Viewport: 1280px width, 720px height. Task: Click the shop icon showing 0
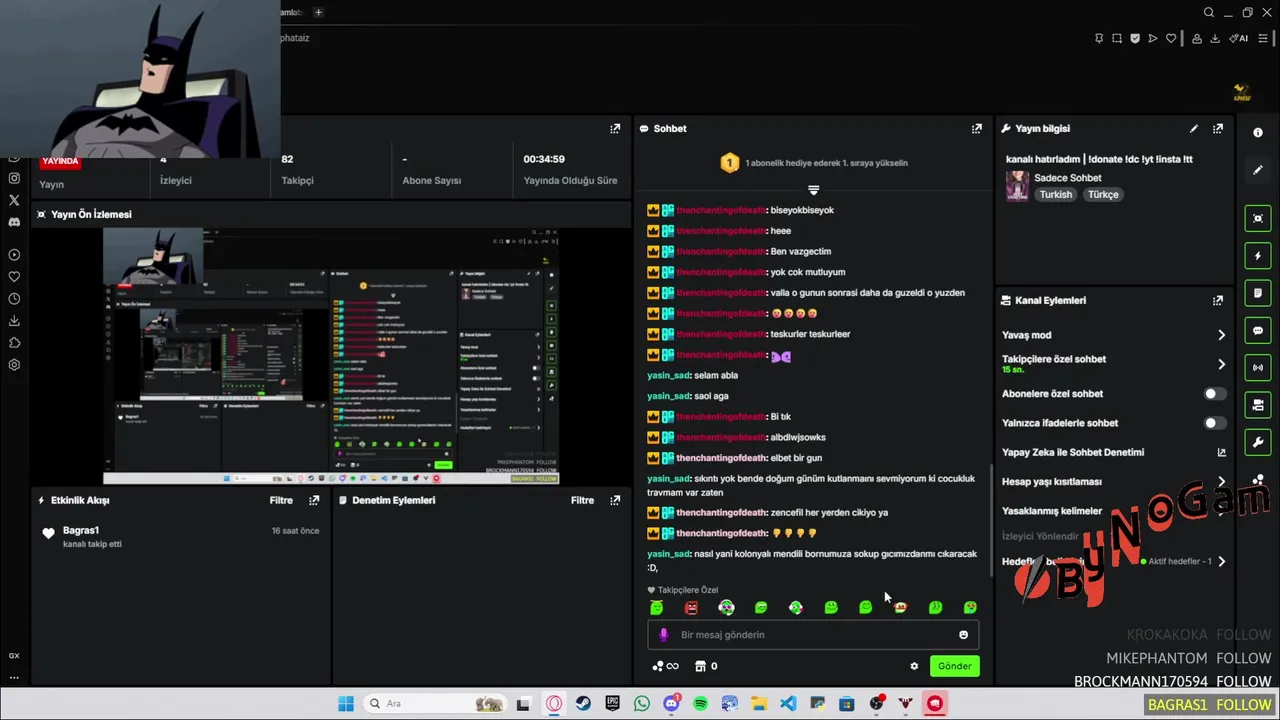click(x=706, y=666)
